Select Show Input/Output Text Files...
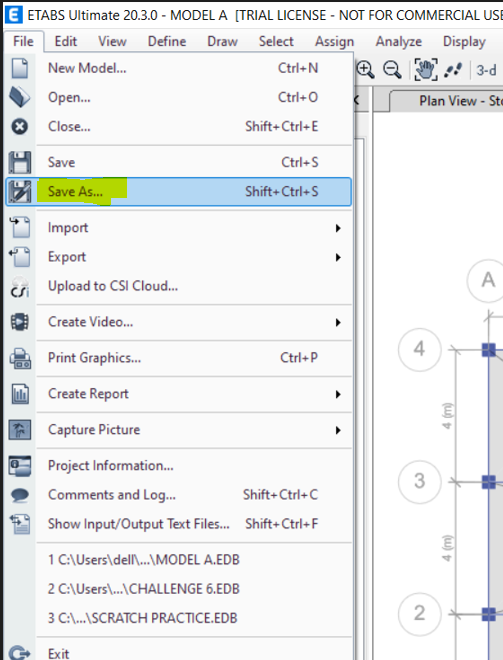503x660 pixels. pos(179,524)
